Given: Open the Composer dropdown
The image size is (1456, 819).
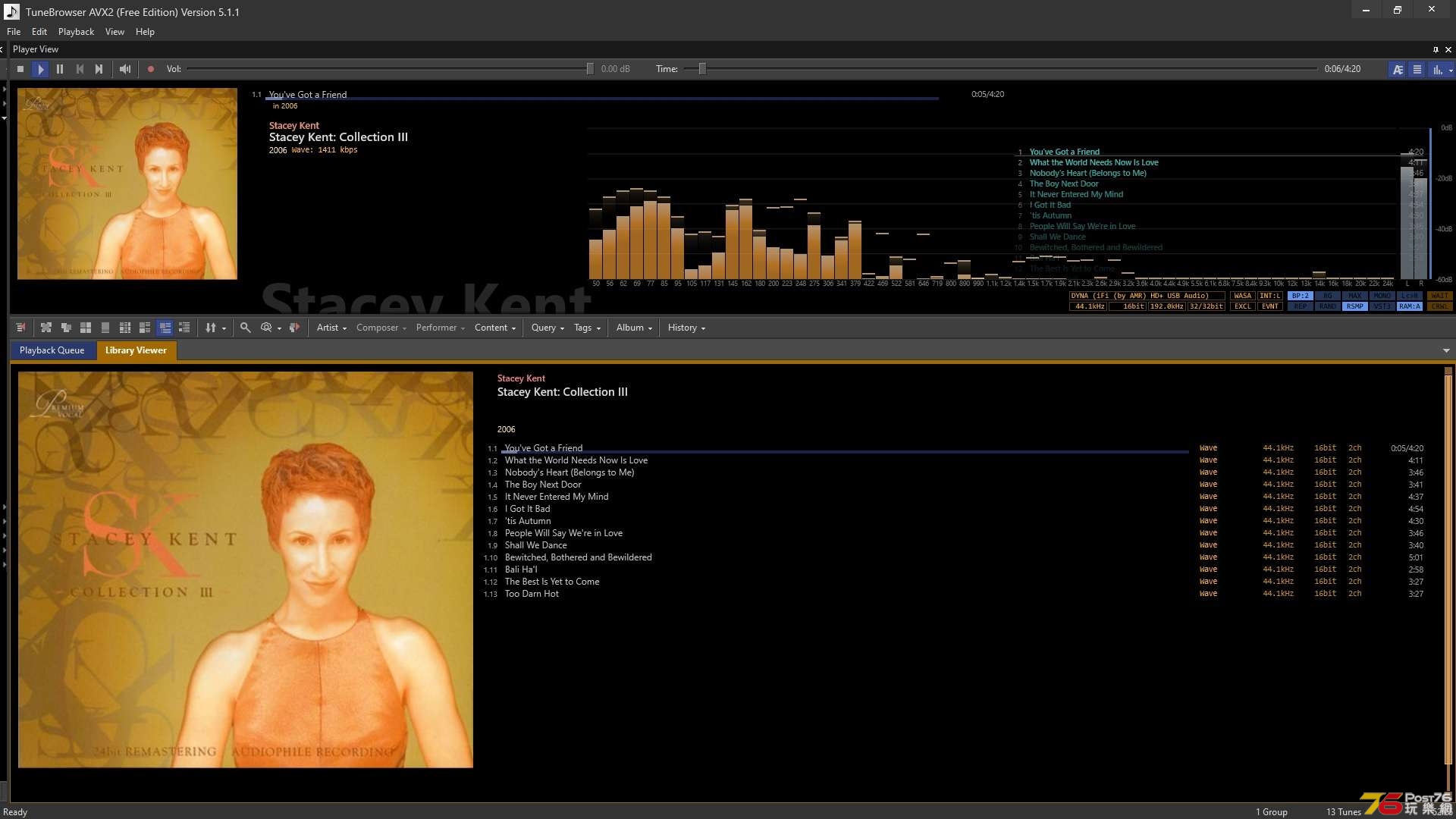Looking at the screenshot, I should click(381, 328).
